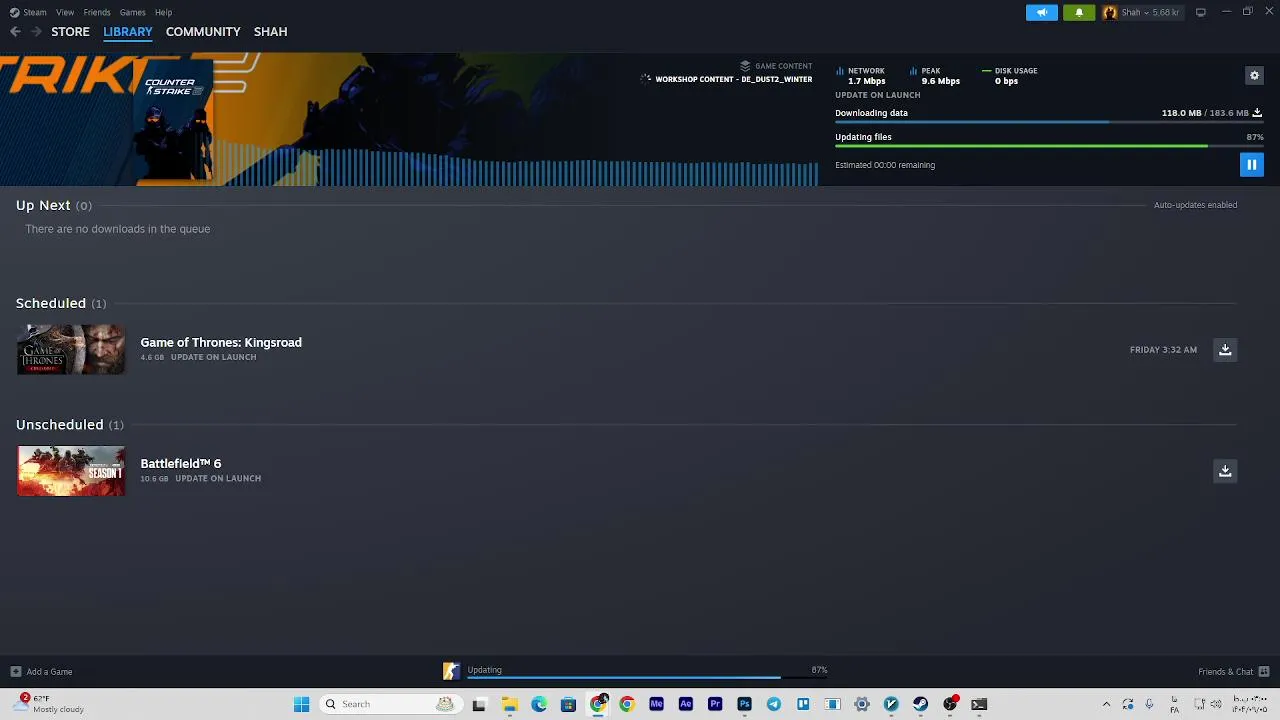Click the Scheduled heading

coord(51,303)
